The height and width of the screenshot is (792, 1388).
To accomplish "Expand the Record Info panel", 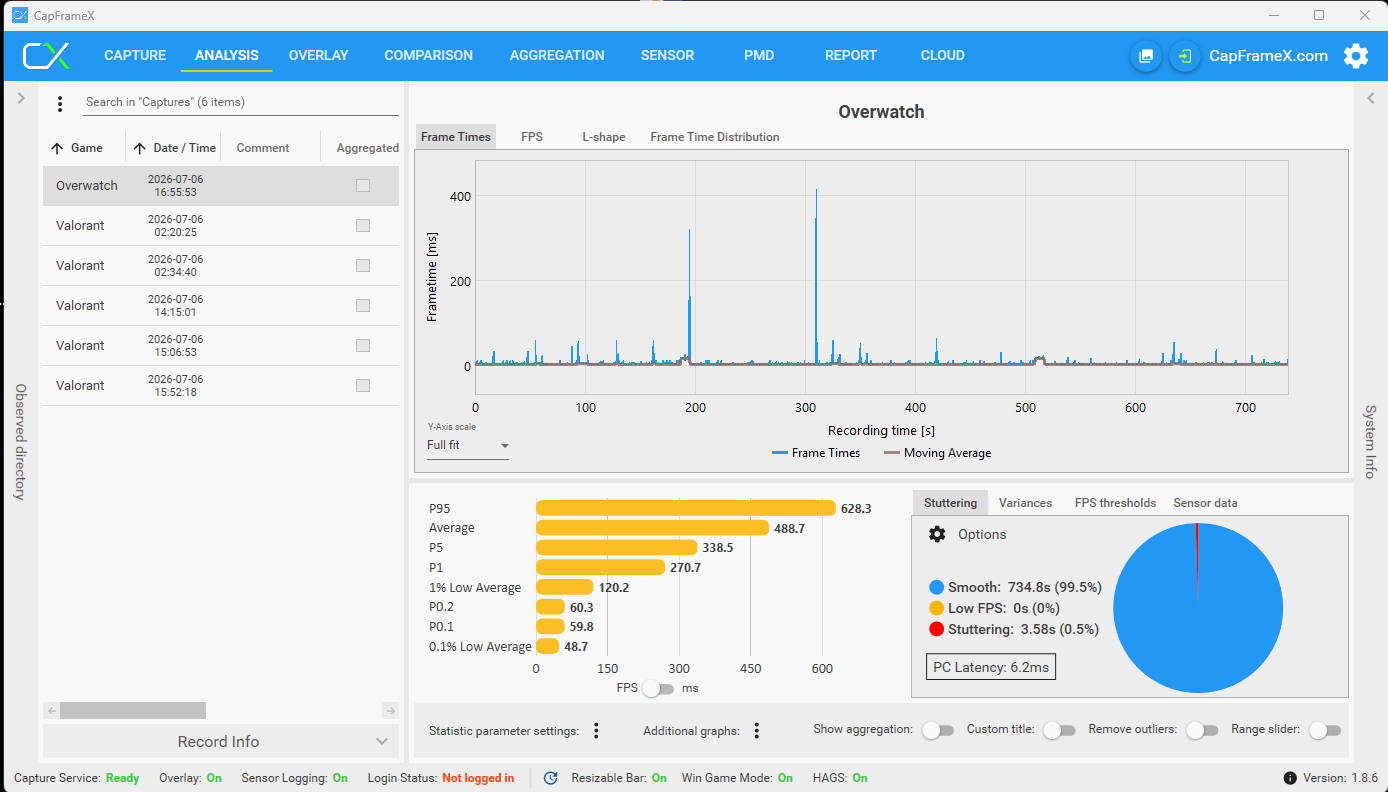I will click(x=220, y=742).
